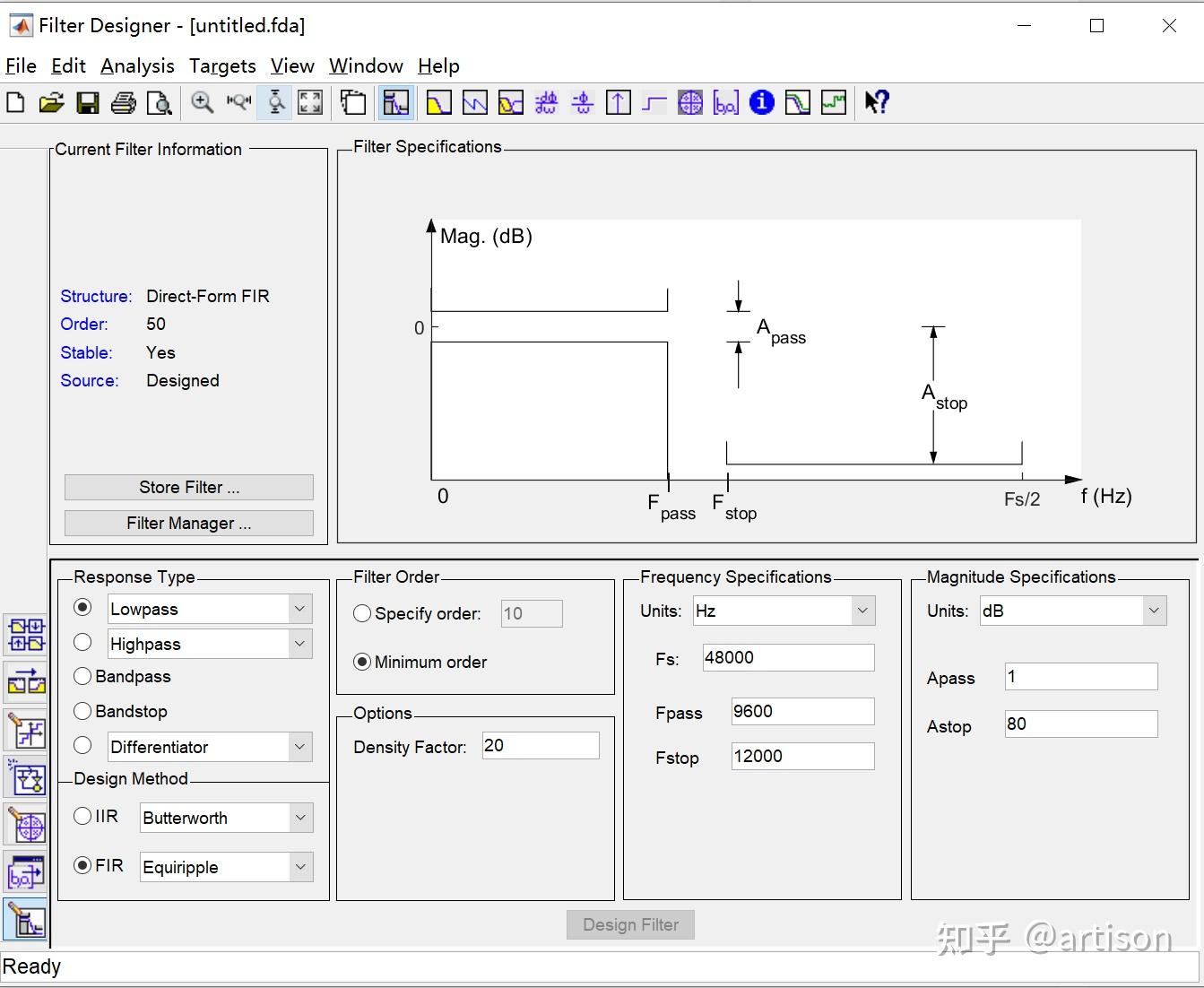Show the Filter Coefficients panel

point(726,102)
